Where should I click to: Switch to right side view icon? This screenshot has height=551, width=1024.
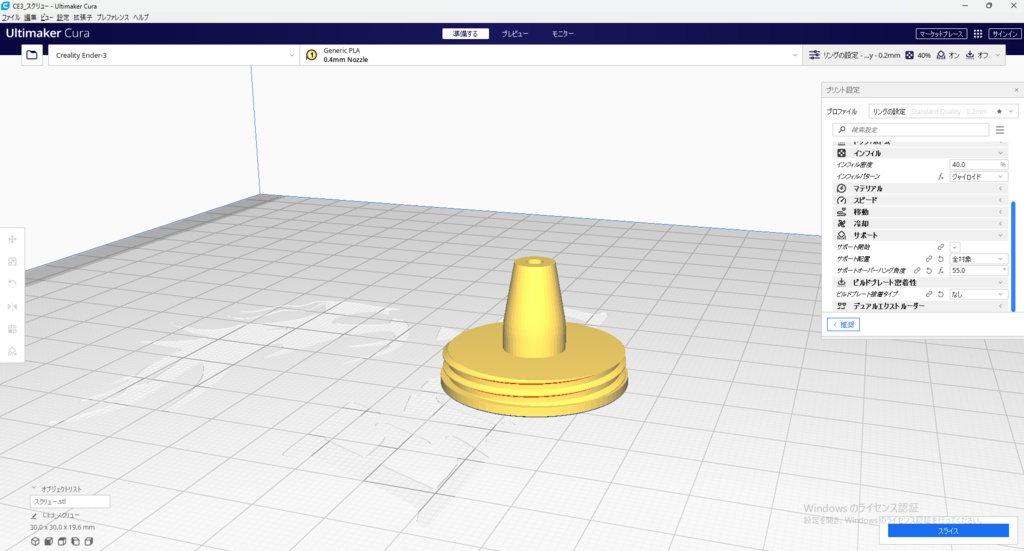89,541
